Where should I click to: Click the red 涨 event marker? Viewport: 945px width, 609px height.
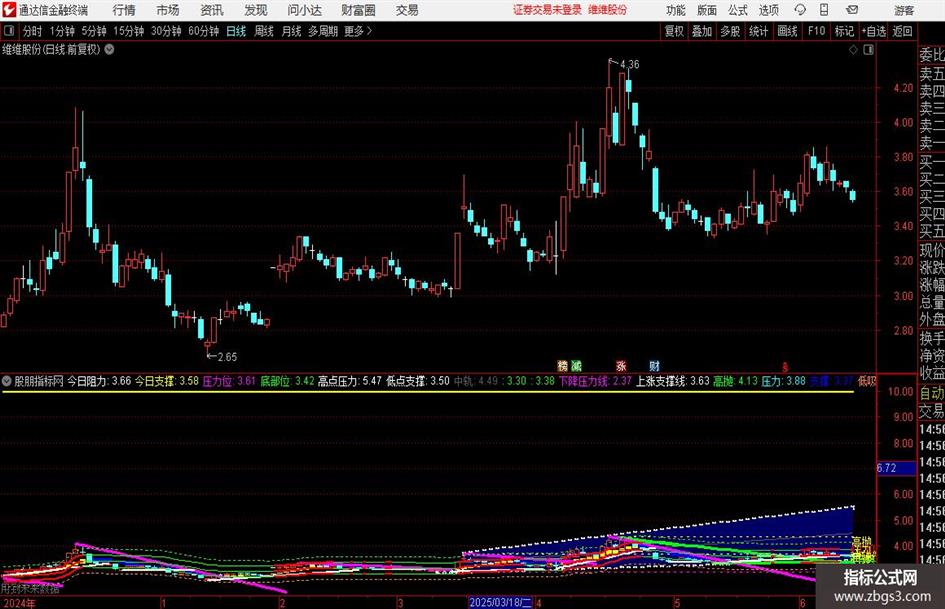621,365
